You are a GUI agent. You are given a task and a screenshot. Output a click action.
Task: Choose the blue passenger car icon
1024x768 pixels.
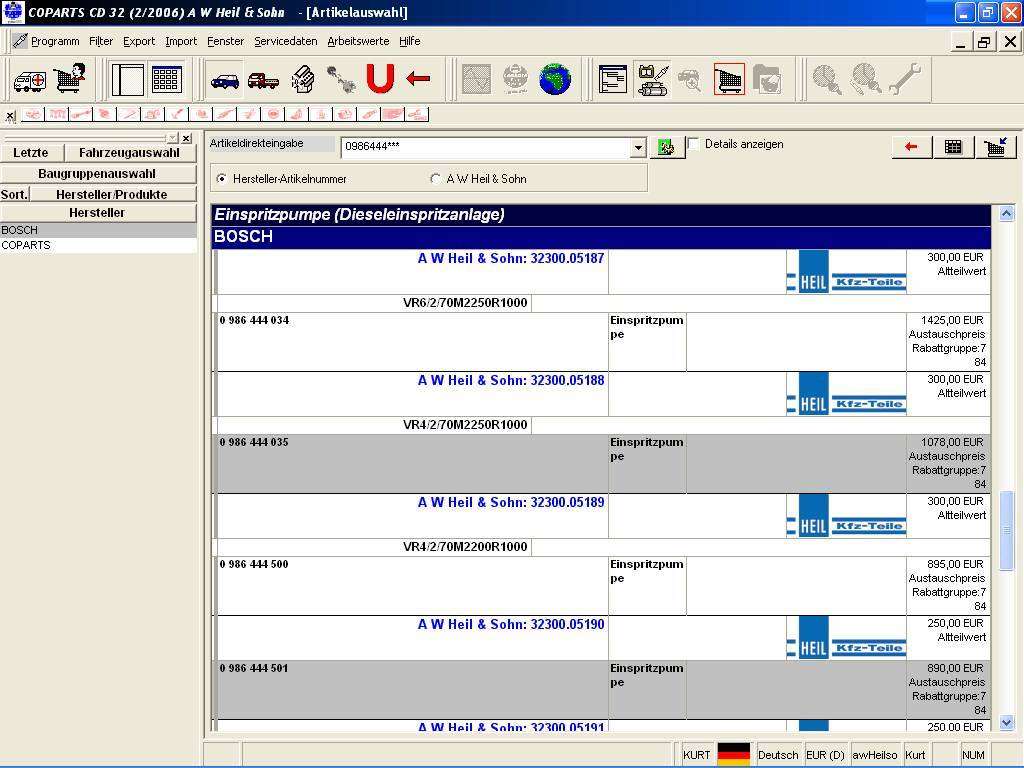225,80
